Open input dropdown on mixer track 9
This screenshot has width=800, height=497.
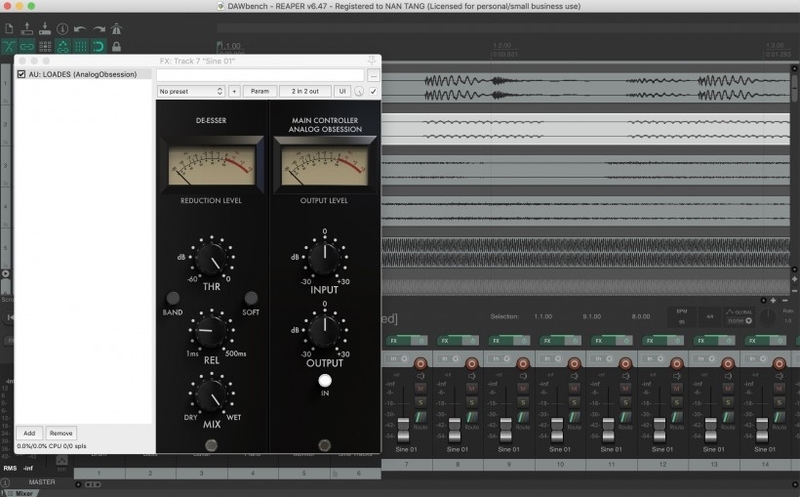point(501,359)
